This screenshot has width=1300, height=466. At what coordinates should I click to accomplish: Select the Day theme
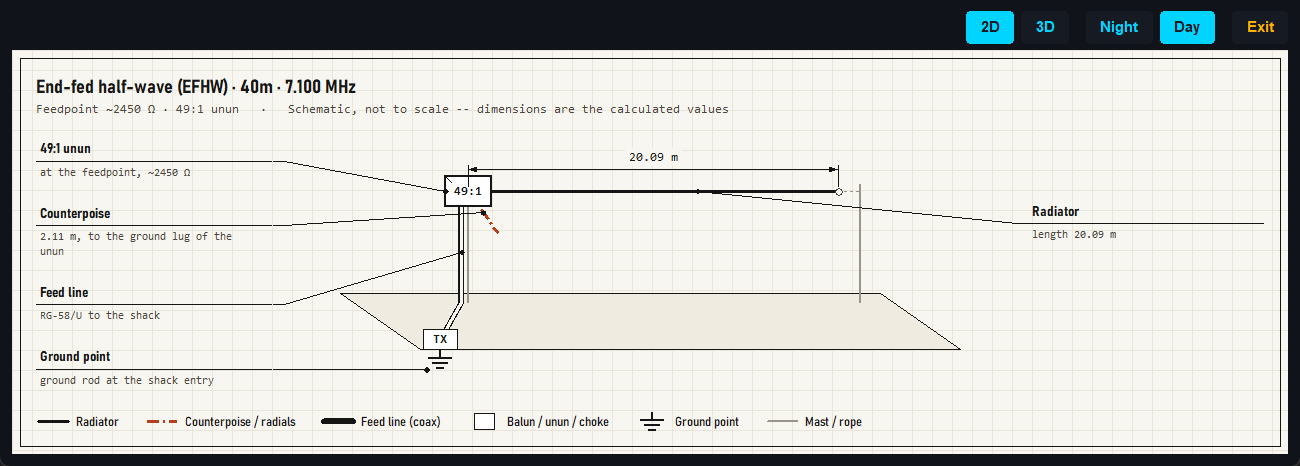coord(1187,27)
